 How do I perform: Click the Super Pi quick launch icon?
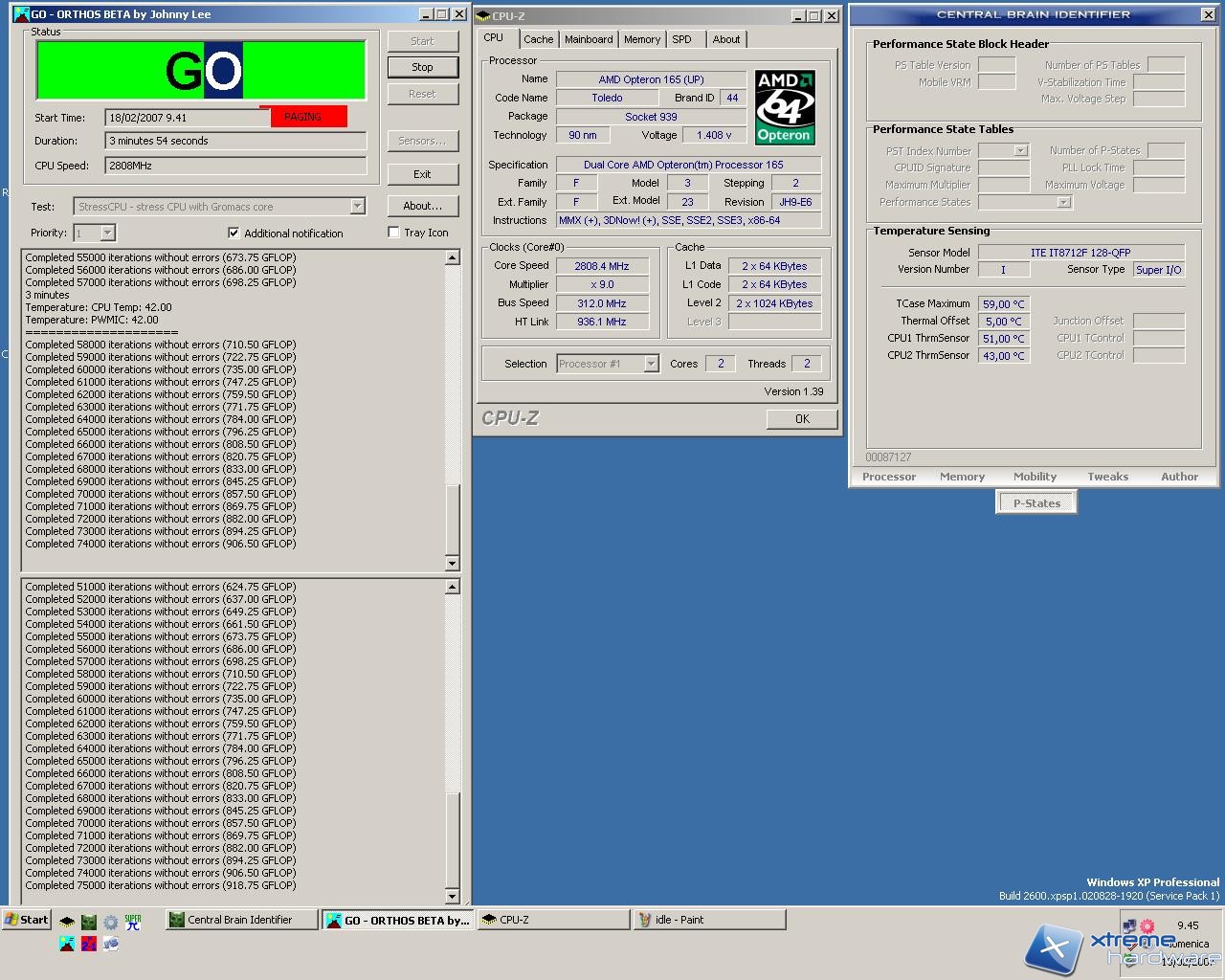tap(133, 923)
